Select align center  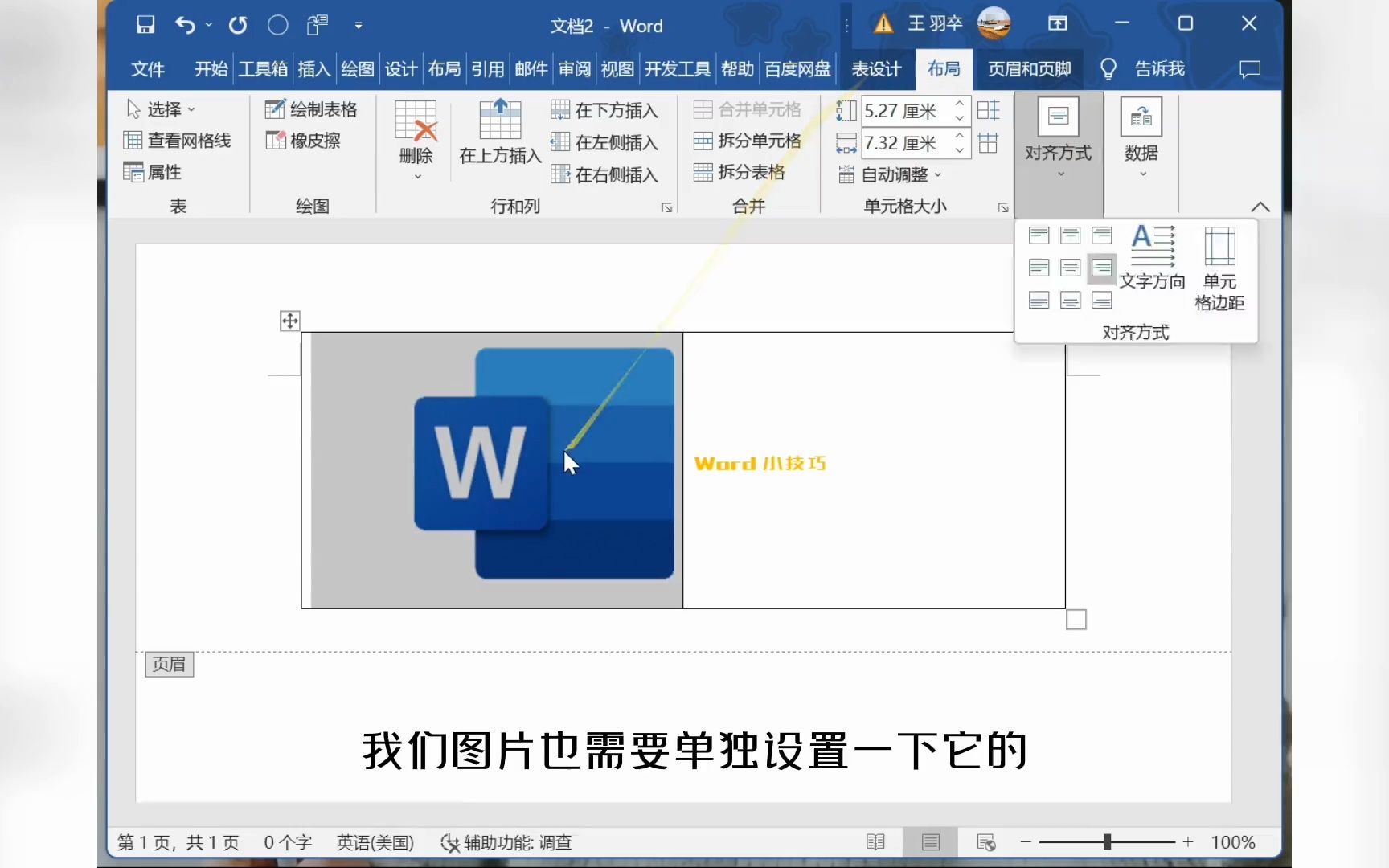click(x=1070, y=268)
